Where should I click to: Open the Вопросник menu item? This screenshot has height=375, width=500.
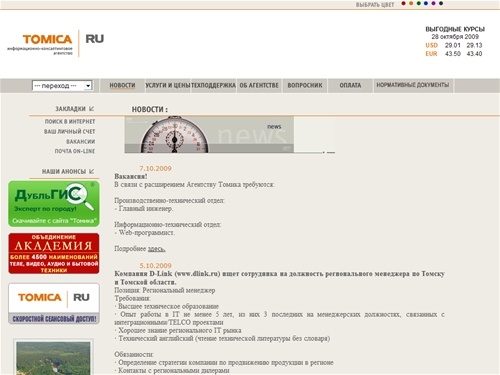coord(305,85)
